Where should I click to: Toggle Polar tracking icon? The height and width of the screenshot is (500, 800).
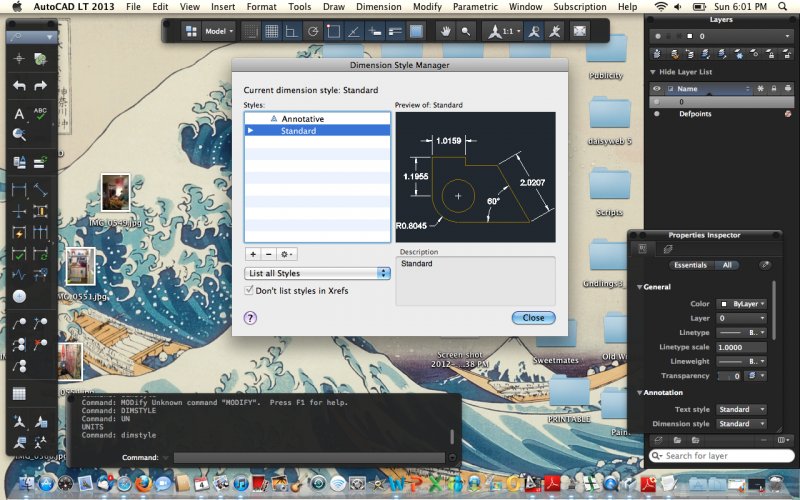[313, 31]
